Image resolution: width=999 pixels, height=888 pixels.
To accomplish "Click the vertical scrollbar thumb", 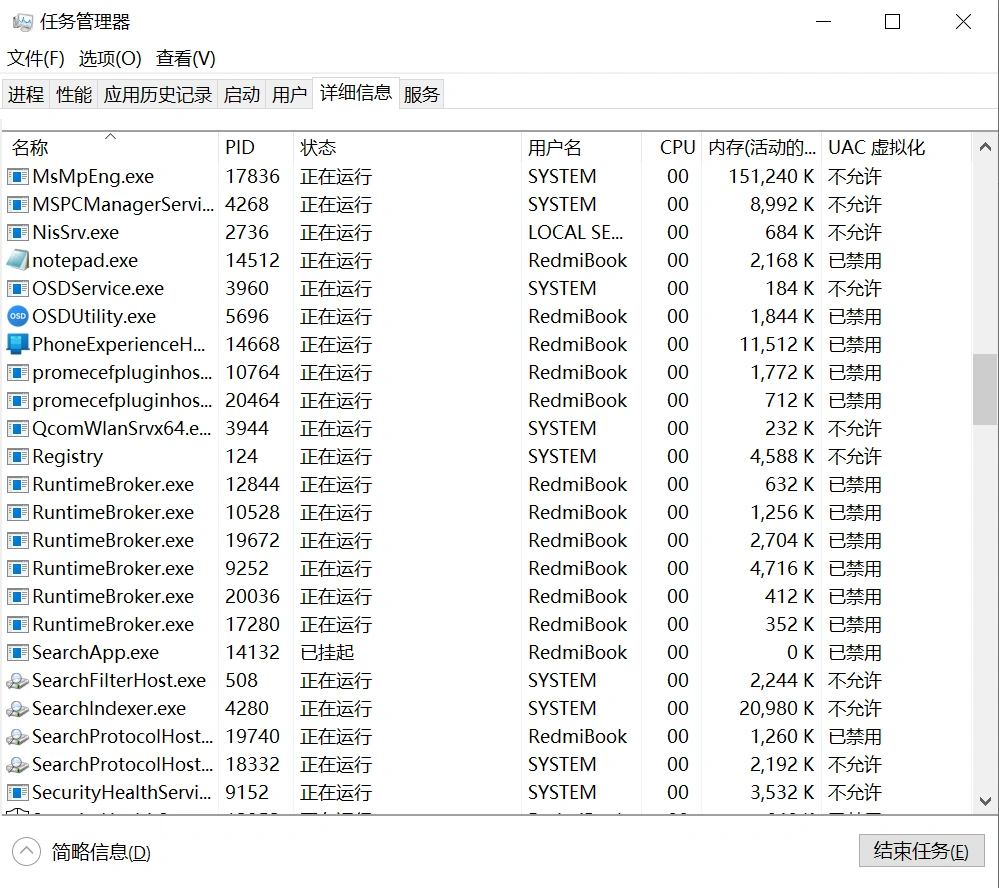I will pyautogui.click(x=984, y=389).
